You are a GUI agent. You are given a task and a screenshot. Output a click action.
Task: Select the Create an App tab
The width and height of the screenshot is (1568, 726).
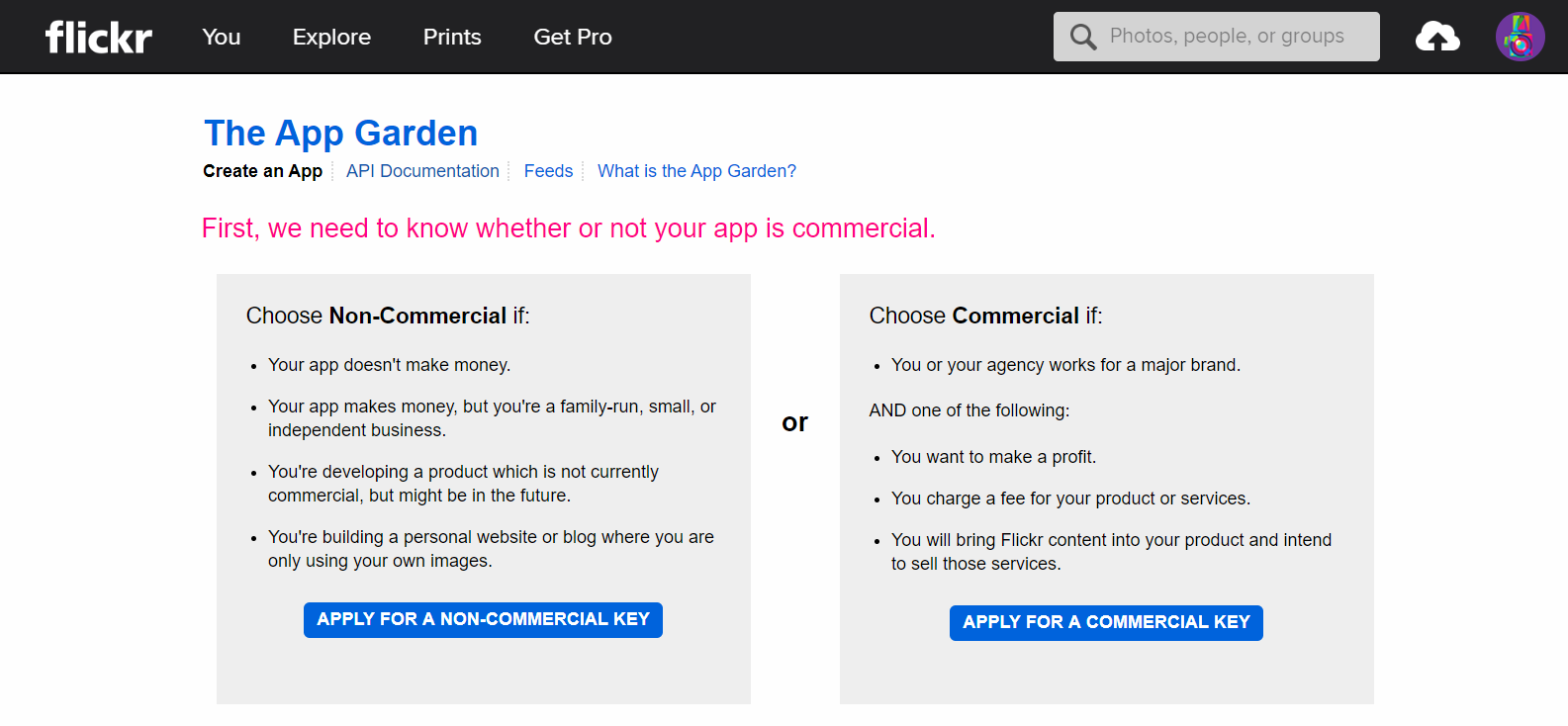[263, 171]
